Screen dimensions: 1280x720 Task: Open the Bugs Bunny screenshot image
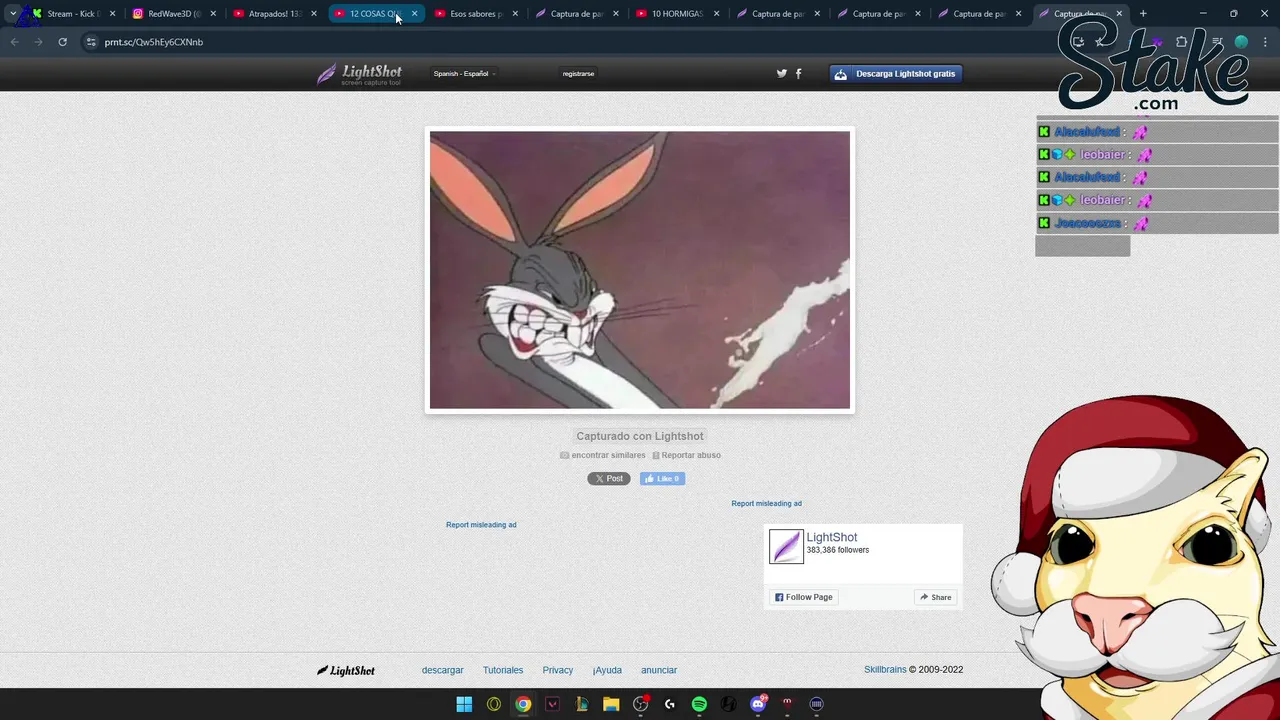(640, 270)
